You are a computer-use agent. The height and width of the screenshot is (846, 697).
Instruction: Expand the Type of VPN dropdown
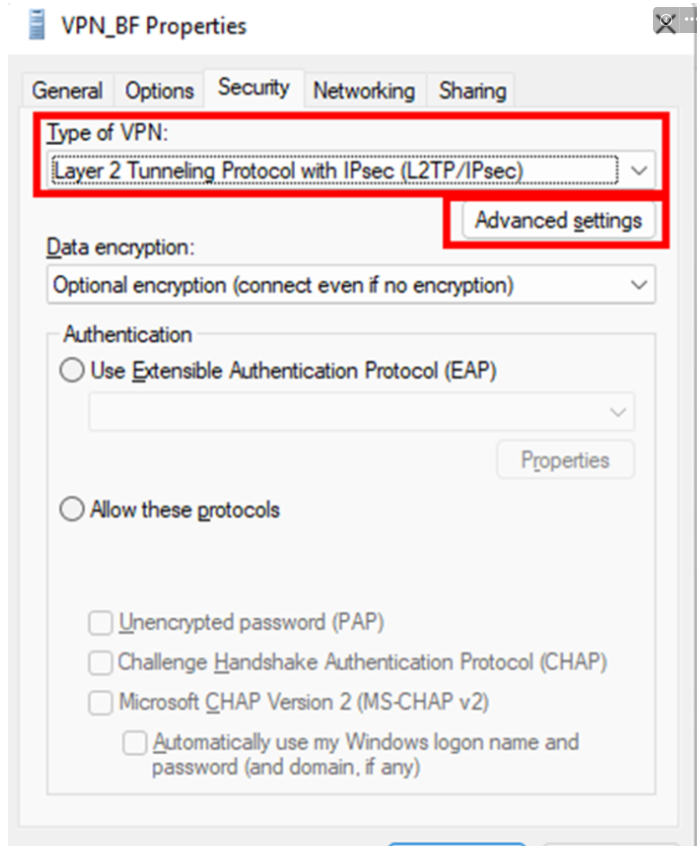[x=640, y=171]
